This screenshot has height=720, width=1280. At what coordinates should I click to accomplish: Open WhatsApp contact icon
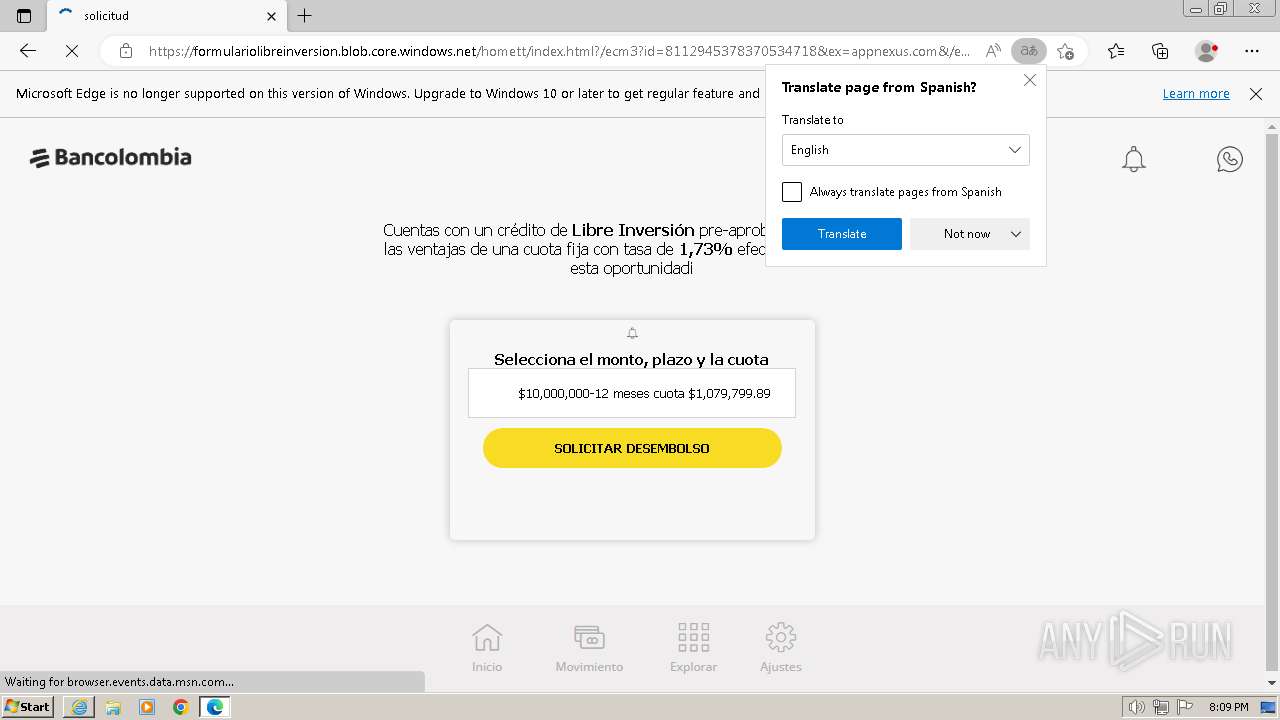click(x=1230, y=159)
